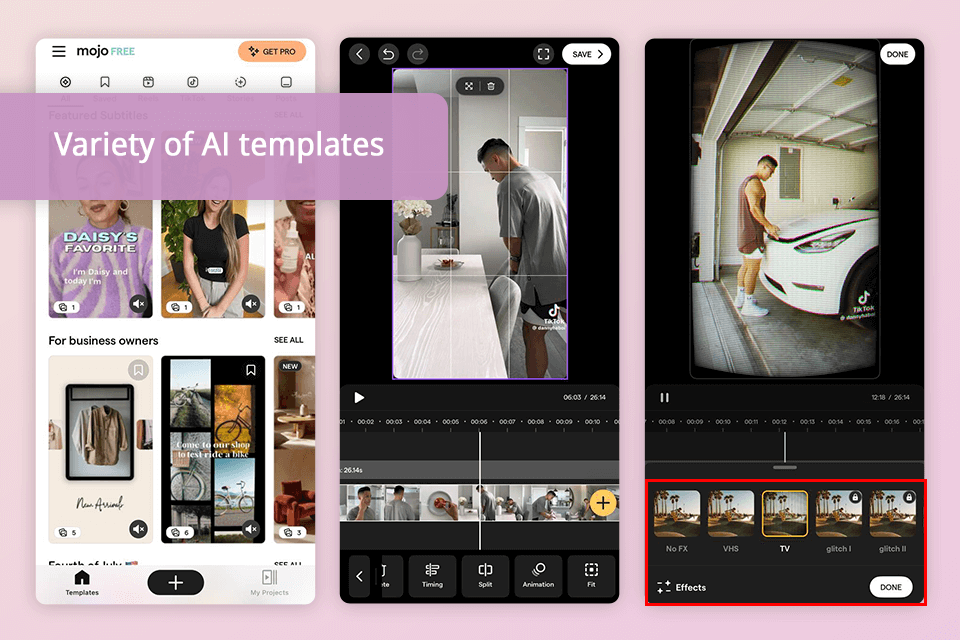Open My Projects tab

[269, 582]
